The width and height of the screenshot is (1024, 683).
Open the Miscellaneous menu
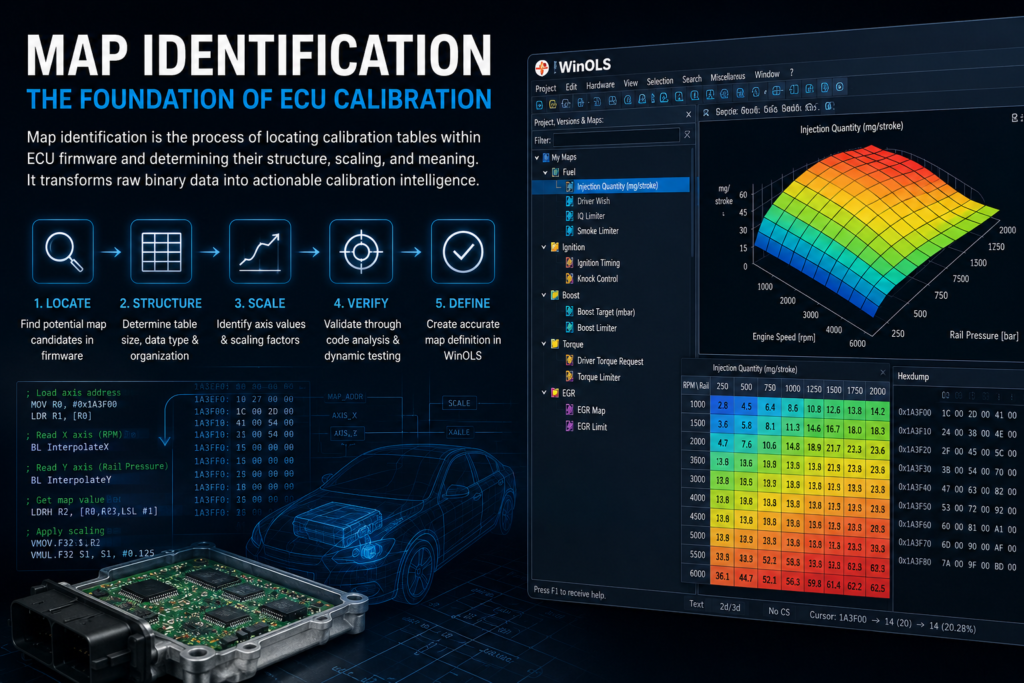point(728,76)
